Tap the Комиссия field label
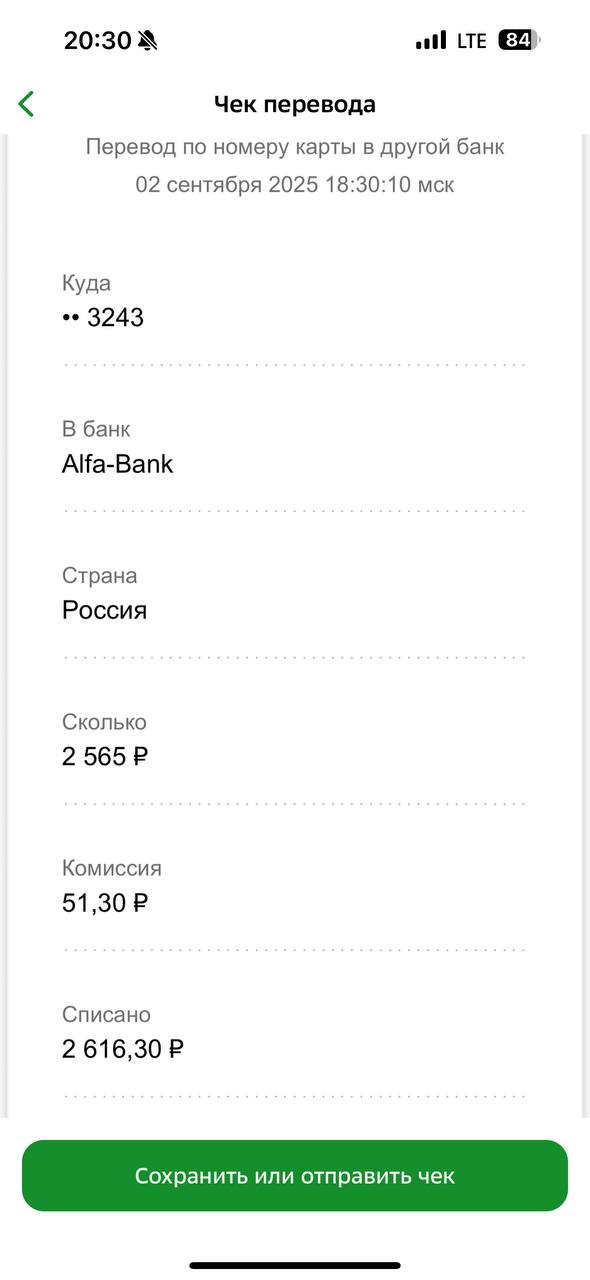 111,868
